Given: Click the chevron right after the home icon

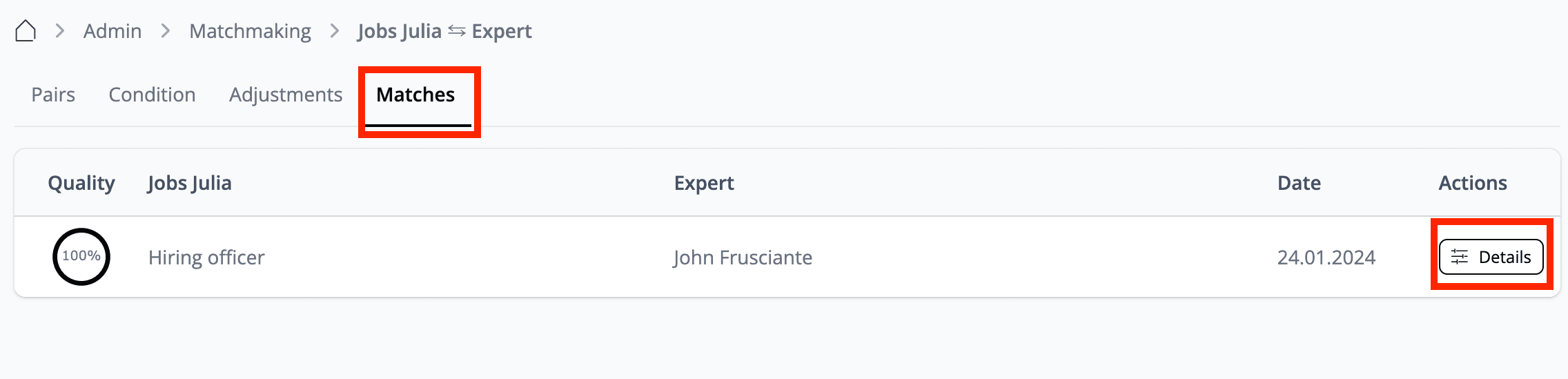Looking at the screenshot, I should tap(60, 31).
